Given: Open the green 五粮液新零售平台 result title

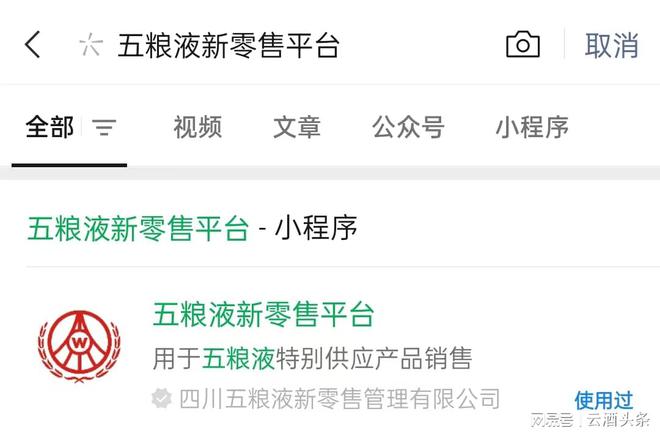Looking at the screenshot, I should pyautogui.click(x=263, y=314).
